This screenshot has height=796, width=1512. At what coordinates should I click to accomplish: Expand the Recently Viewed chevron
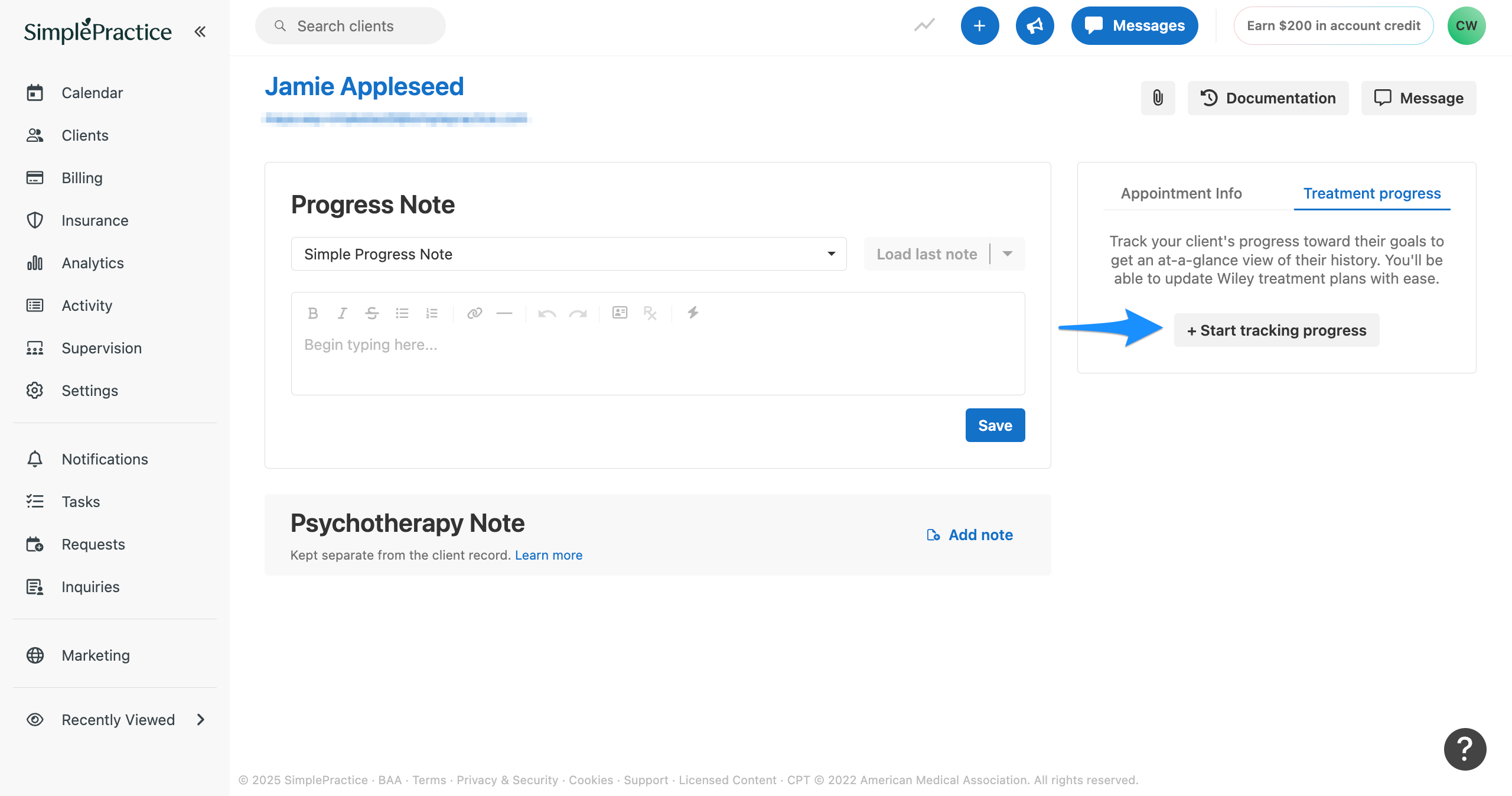click(x=201, y=720)
